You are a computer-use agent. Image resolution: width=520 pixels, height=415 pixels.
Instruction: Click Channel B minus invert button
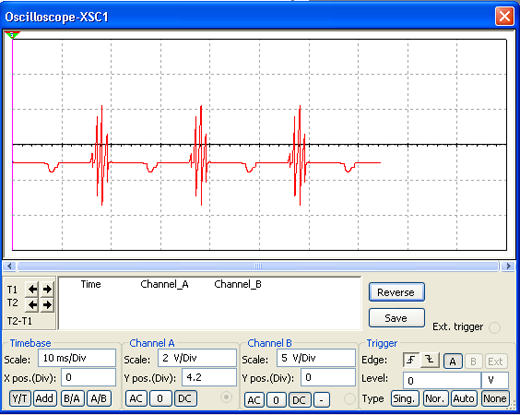(321, 400)
